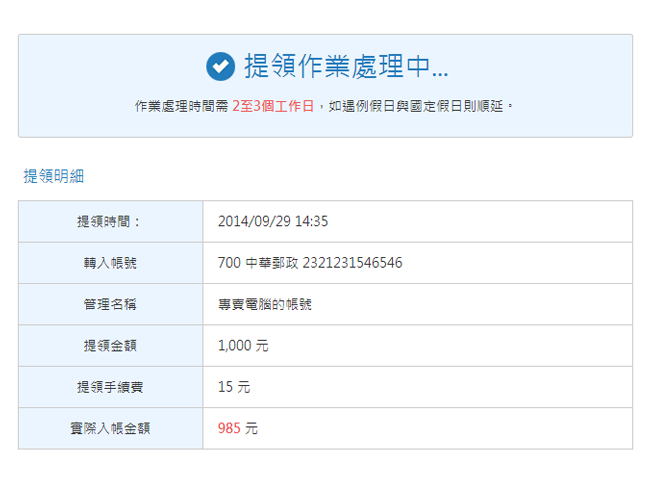The image size is (650, 480).
Task: Click the 作業處理時間需 notice text
Action: tap(181, 105)
